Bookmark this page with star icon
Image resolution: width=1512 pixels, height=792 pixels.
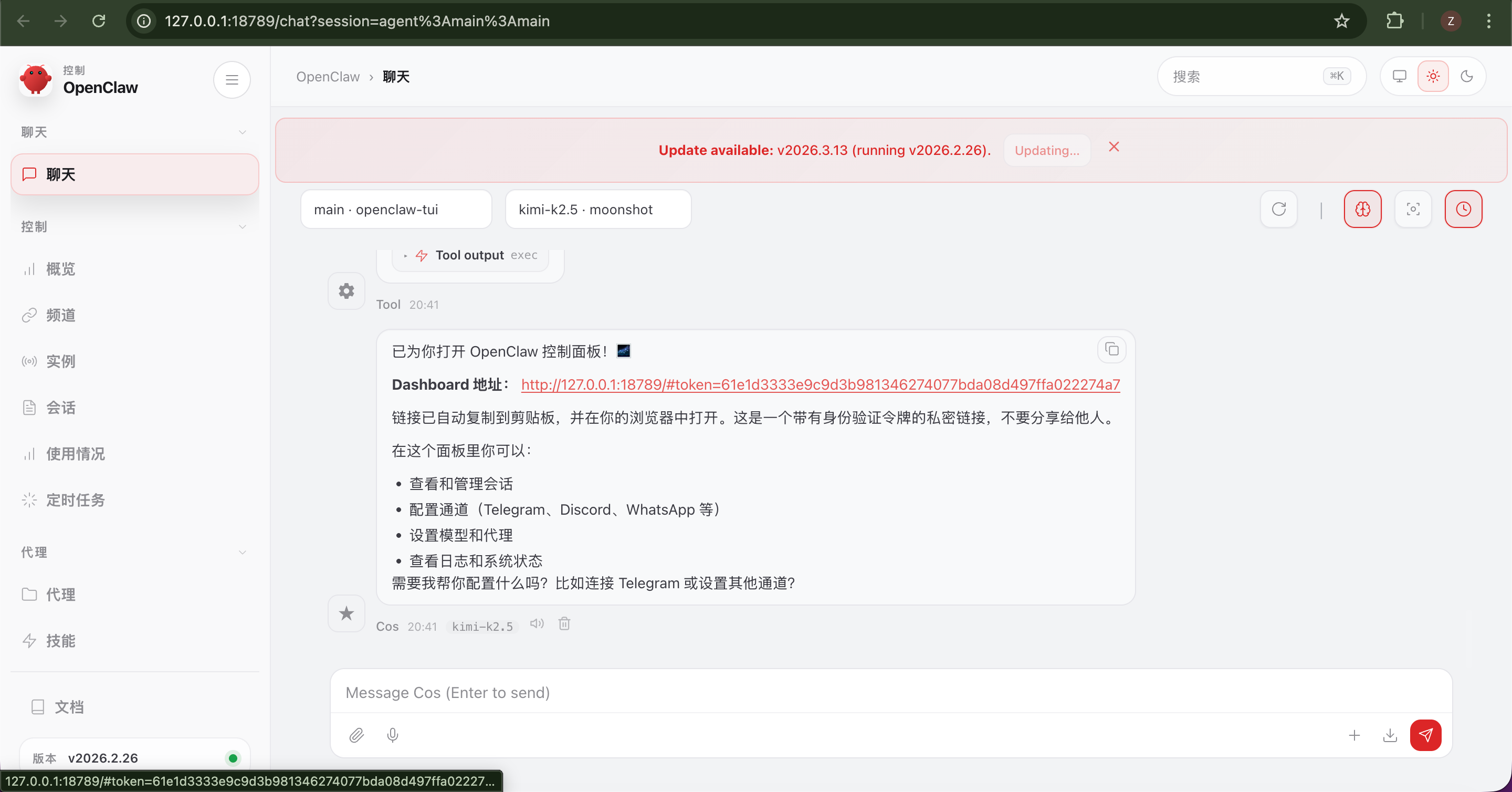coord(1342,21)
